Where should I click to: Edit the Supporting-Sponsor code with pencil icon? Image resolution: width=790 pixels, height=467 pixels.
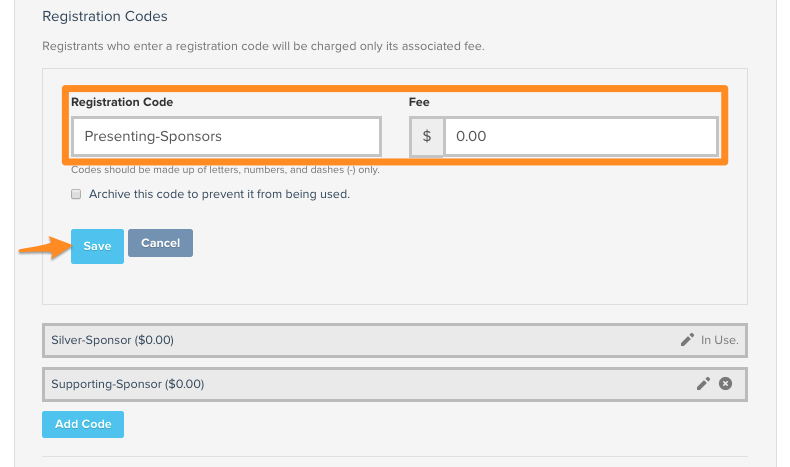coord(703,384)
